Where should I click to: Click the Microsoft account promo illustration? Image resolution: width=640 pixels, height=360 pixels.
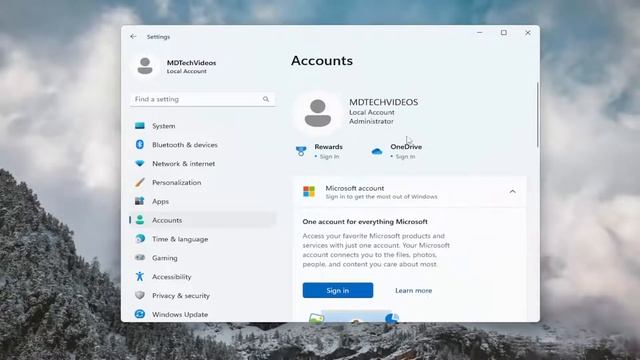click(x=354, y=317)
